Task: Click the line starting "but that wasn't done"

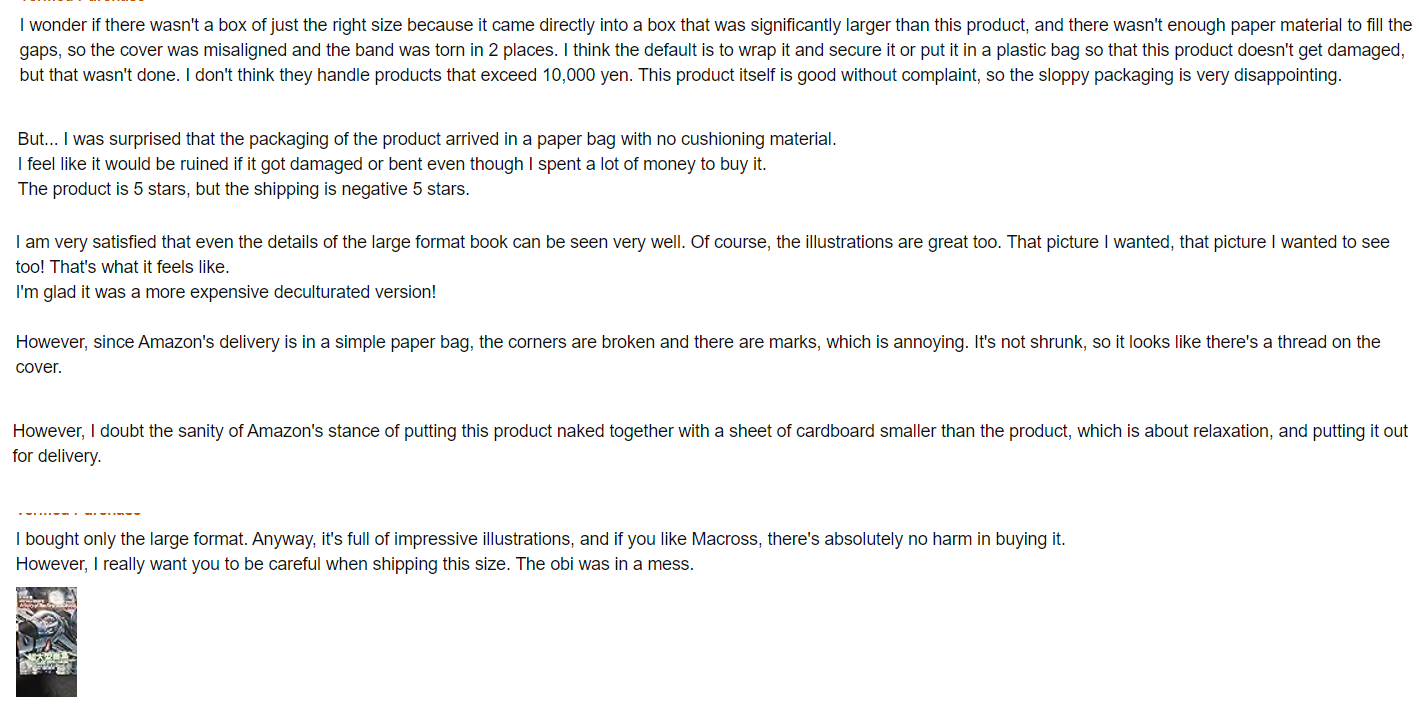Action: pos(681,76)
